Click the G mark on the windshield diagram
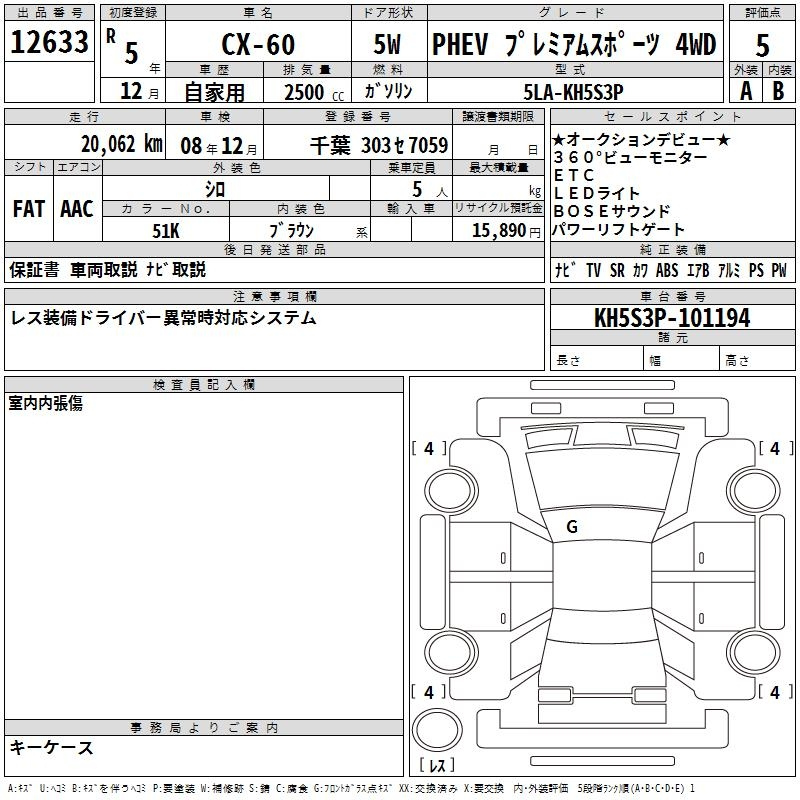 point(572,527)
